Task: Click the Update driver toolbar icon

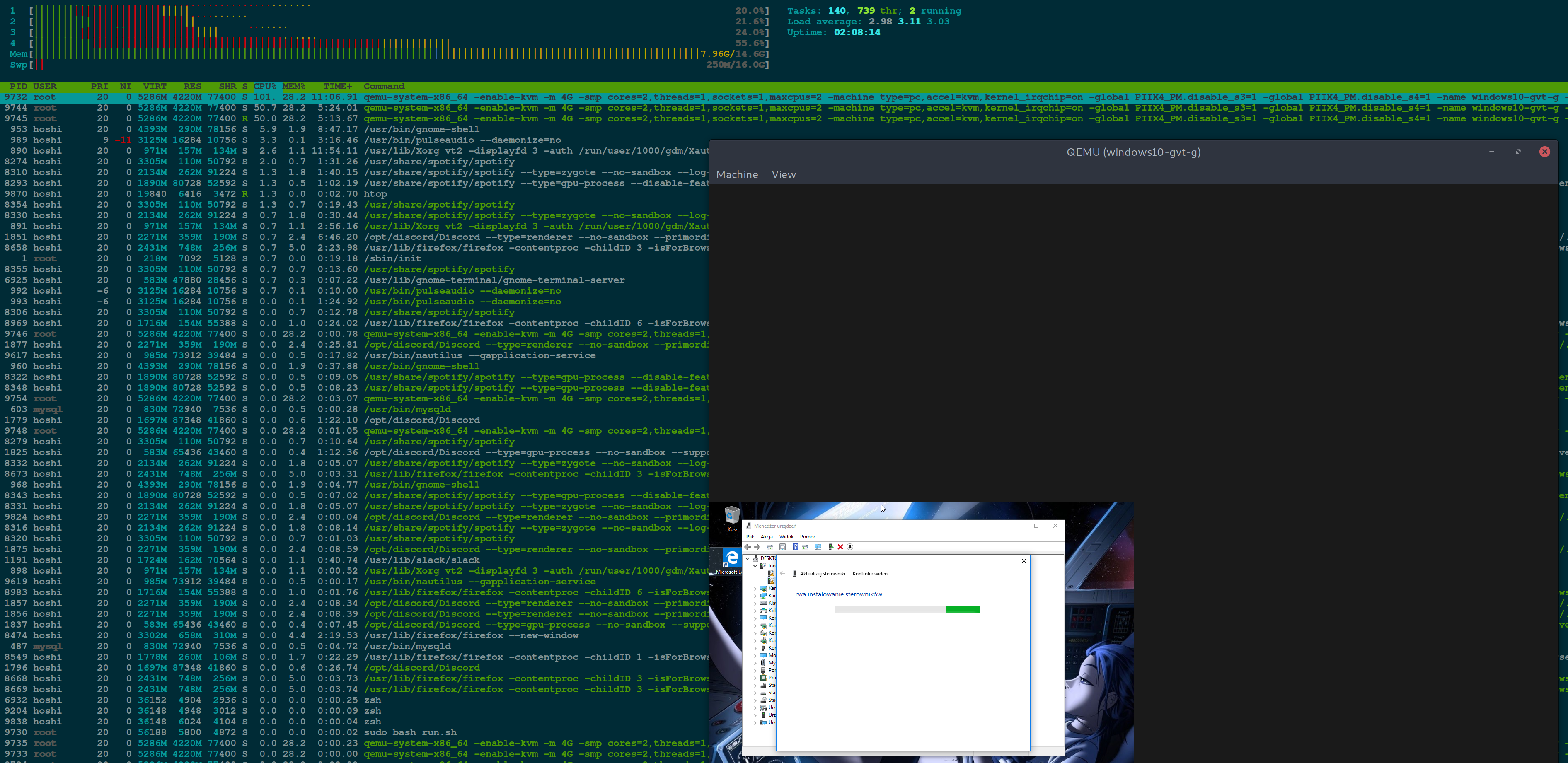Action: tap(831, 547)
